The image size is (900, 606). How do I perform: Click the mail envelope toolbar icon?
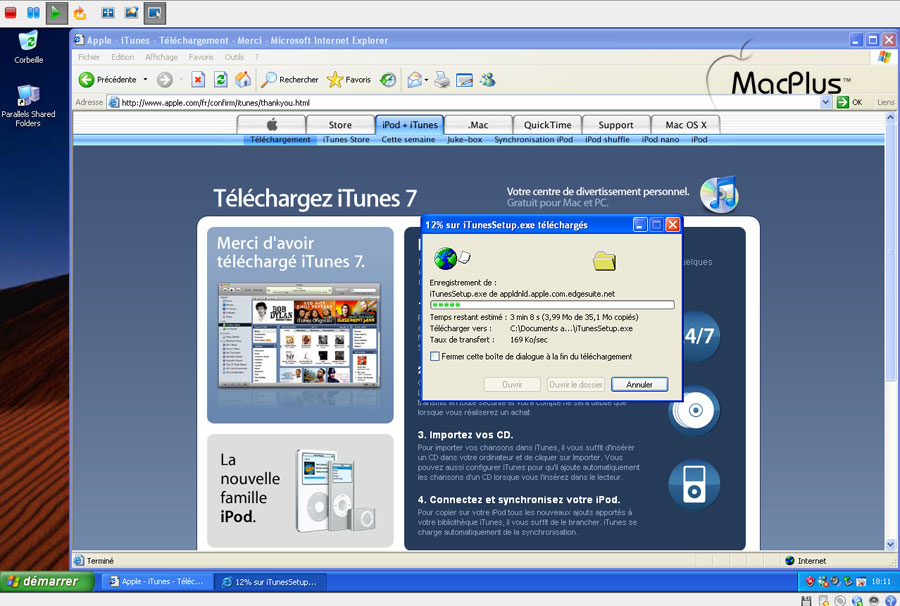coord(414,80)
